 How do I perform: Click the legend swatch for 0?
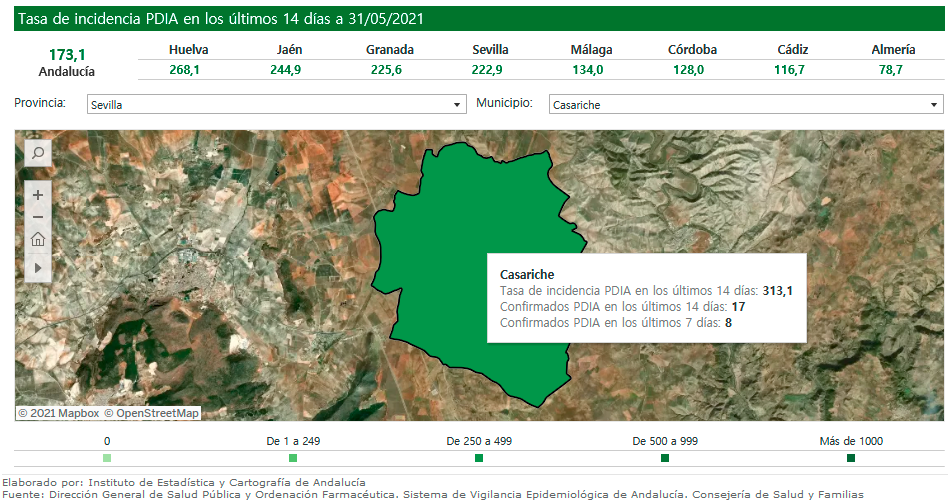(x=107, y=458)
